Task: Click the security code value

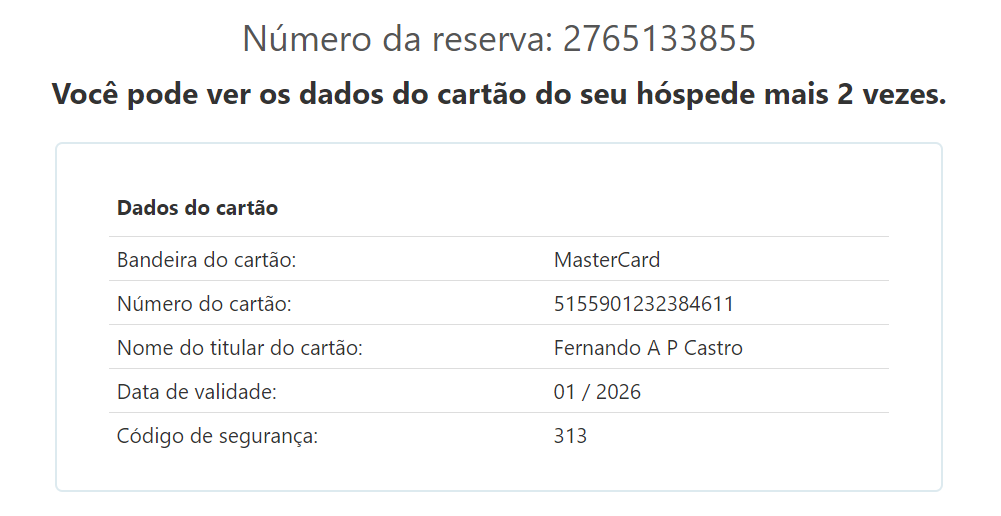Action: pyautogui.click(x=570, y=436)
